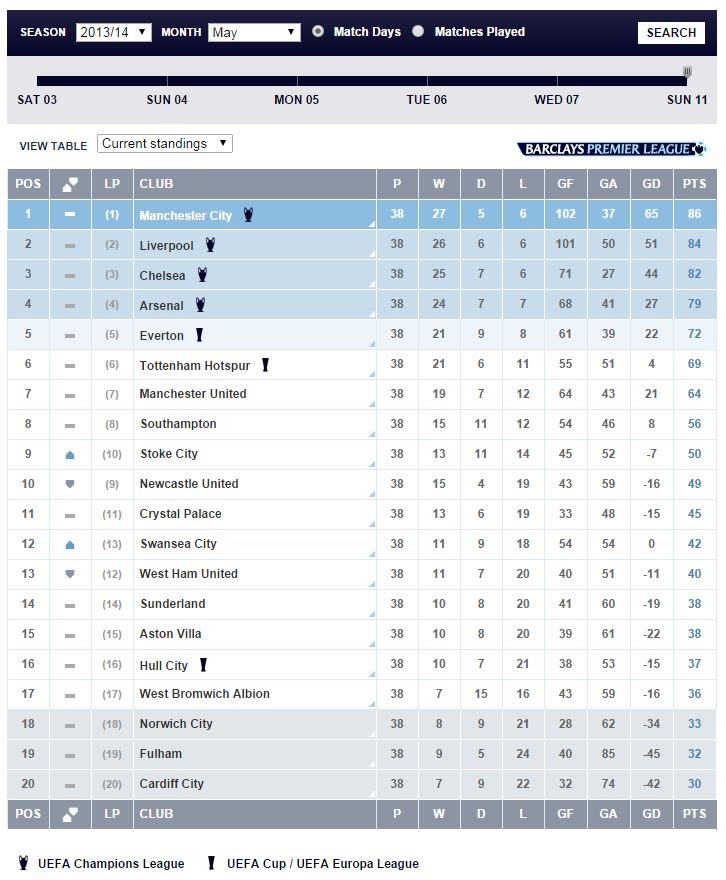Select the Match Days radio button

[318, 31]
